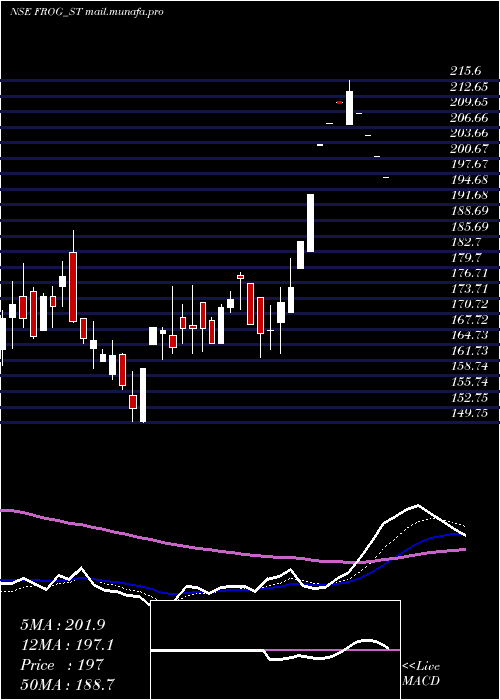The height and width of the screenshot is (700, 500).
Task: Select the 164.73 price level label
Action: 469,335
